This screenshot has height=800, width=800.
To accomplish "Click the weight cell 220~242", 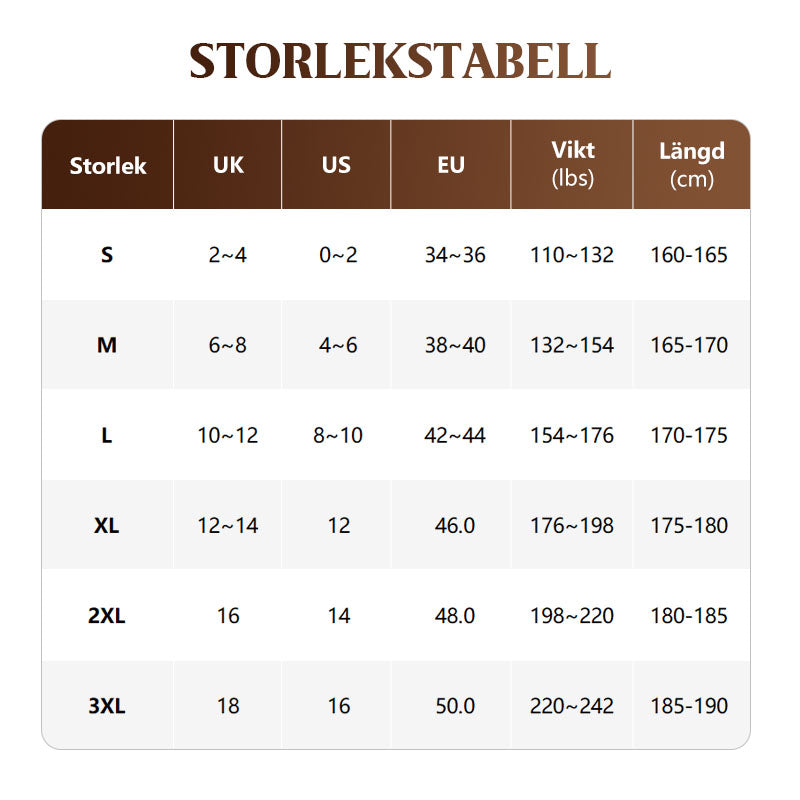I will (572, 705).
